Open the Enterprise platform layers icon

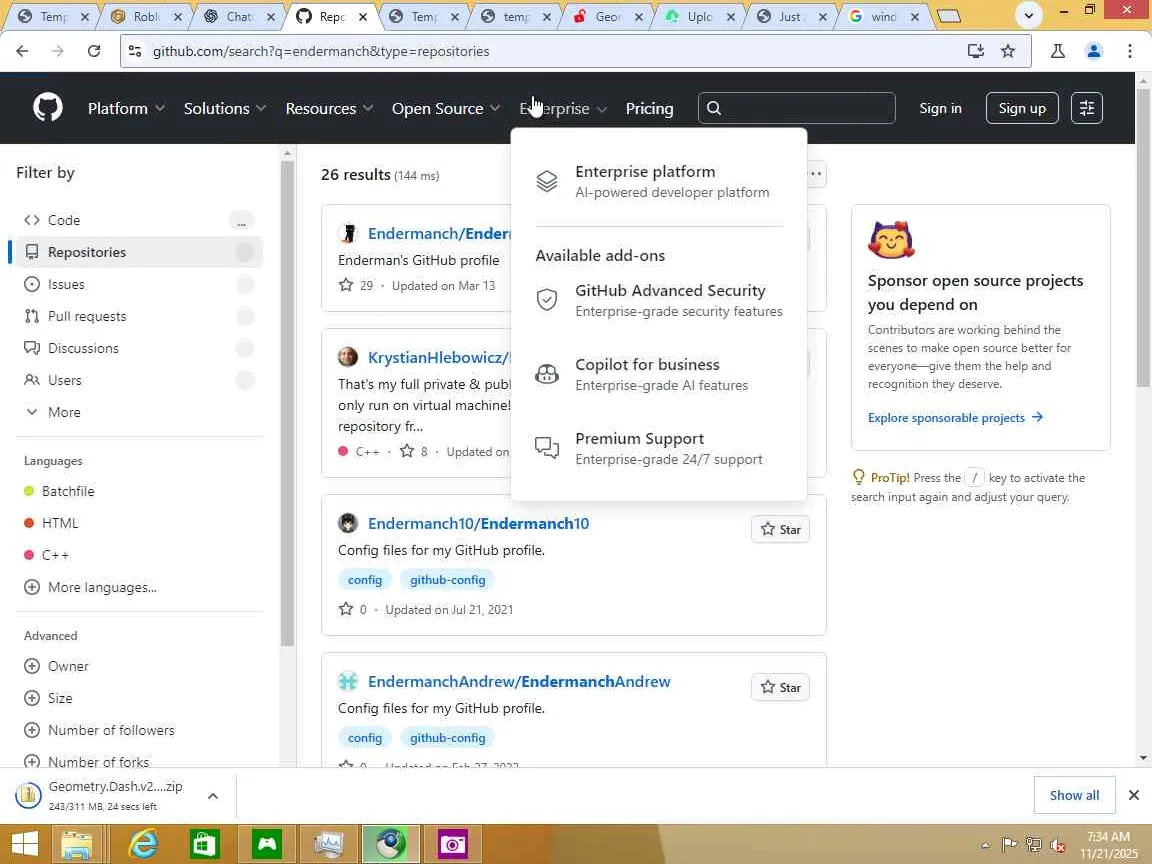tap(547, 181)
